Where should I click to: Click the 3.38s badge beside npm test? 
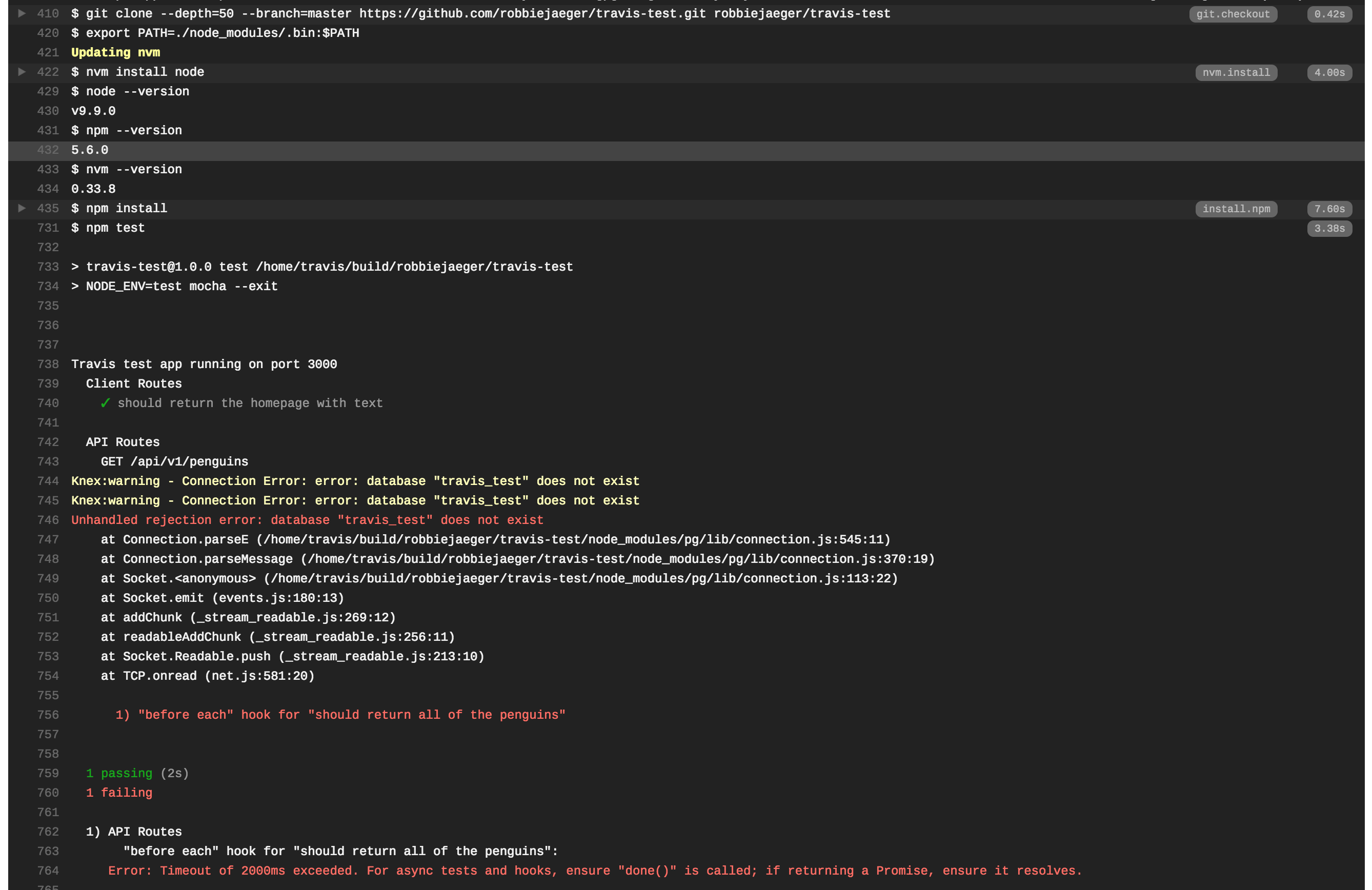click(1329, 228)
